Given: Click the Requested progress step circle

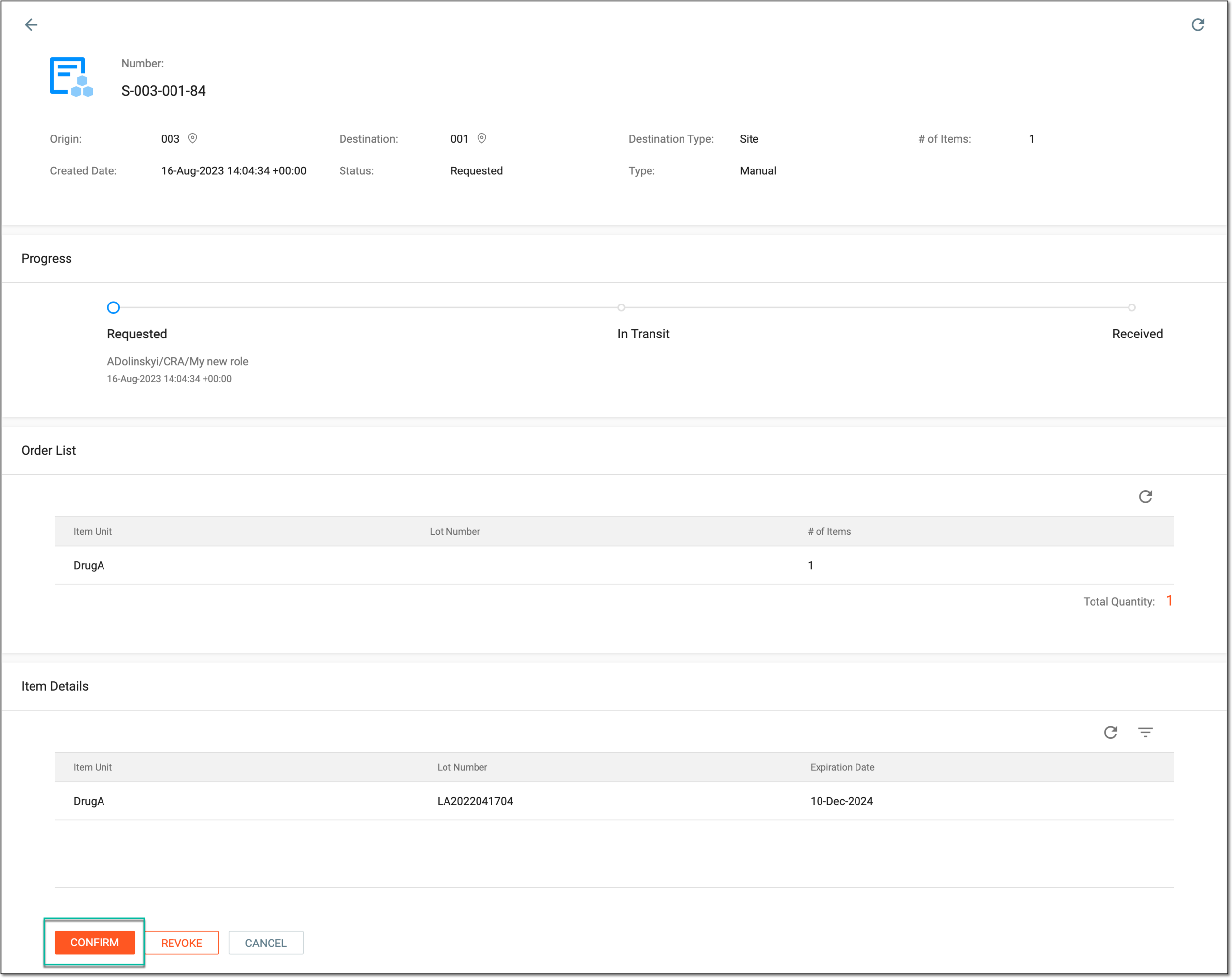Looking at the screenshot, I should tap(114, 308).
